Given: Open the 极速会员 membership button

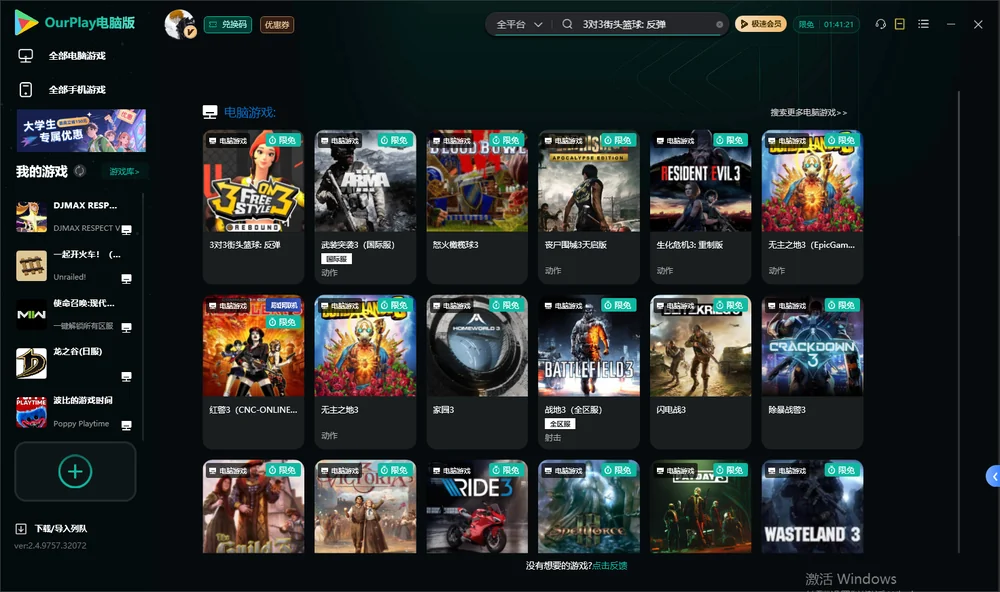Looking at the screenshot, I should click(761, 24).
